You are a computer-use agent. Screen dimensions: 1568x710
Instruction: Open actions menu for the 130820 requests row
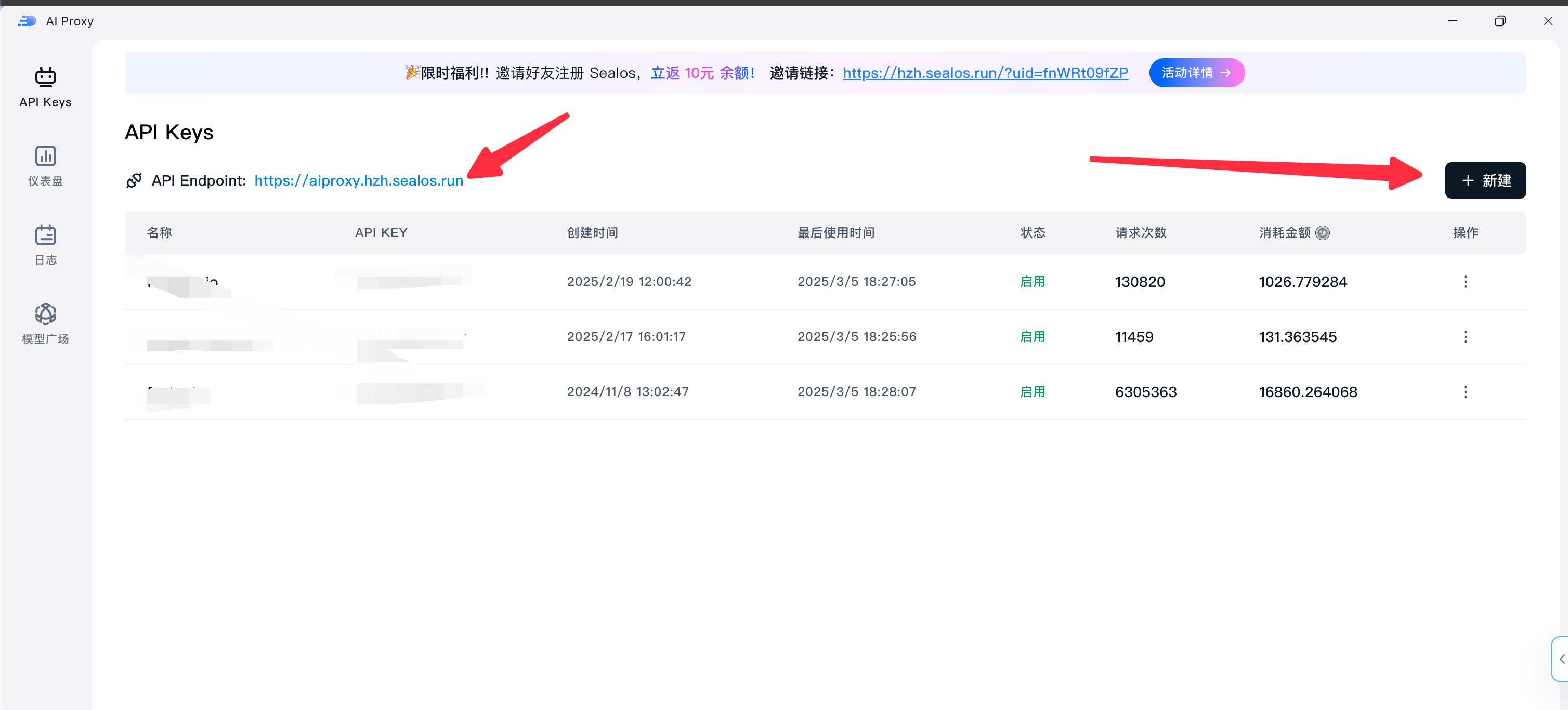[x=1465, y=282]
